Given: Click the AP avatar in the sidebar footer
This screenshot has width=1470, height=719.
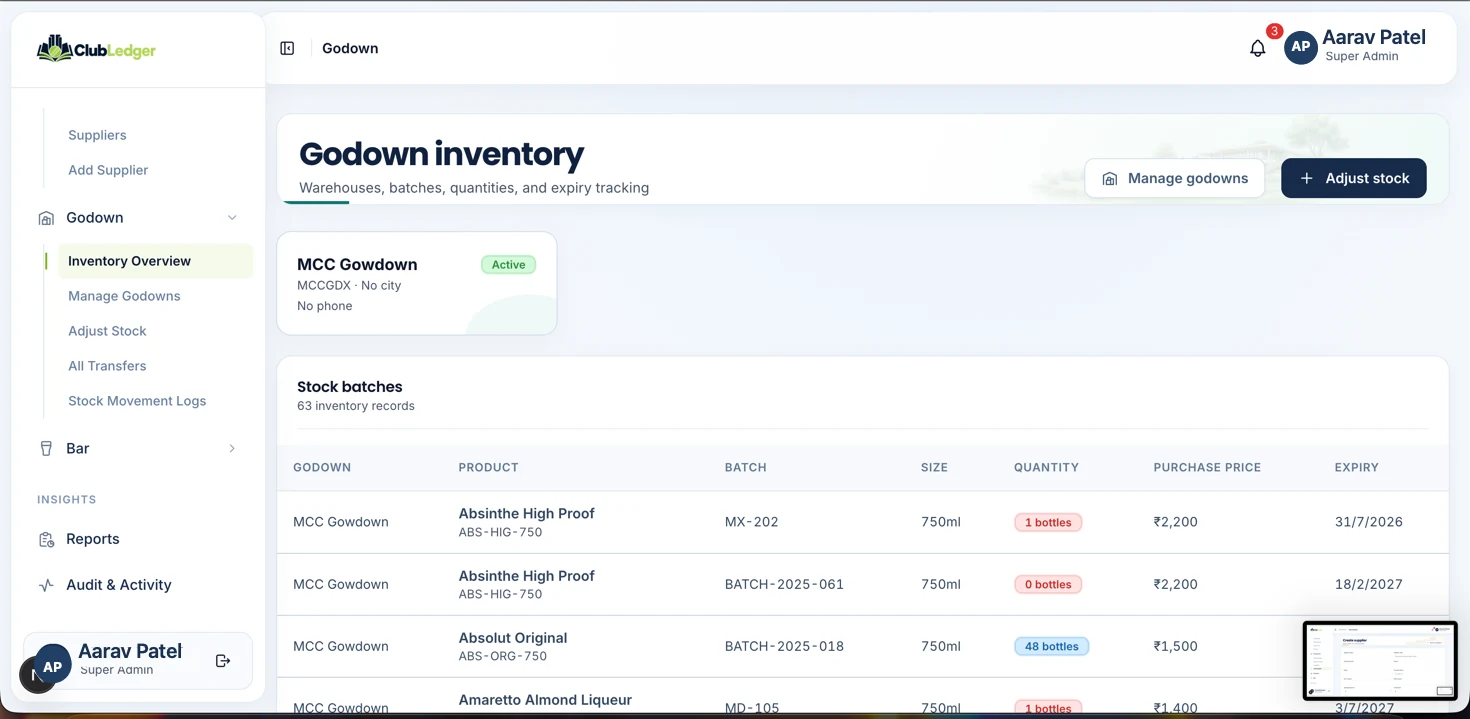Looking at the screenshot, I should (52, 666).
